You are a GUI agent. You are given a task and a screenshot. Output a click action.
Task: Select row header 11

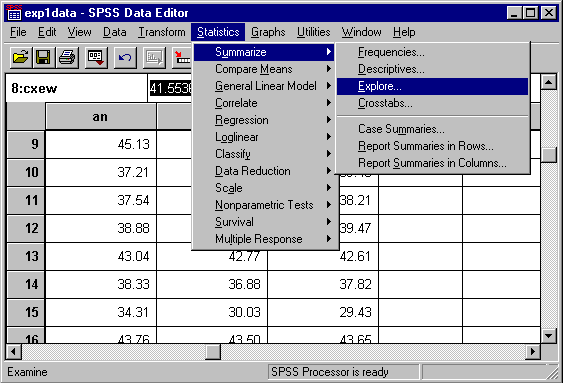pos(26,200)
